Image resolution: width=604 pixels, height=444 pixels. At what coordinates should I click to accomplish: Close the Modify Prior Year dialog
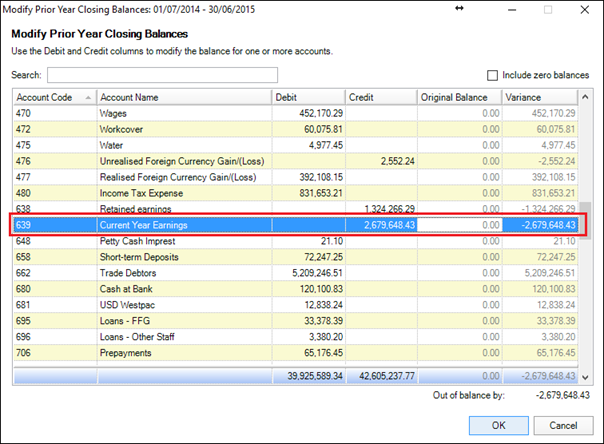point(586,8)
